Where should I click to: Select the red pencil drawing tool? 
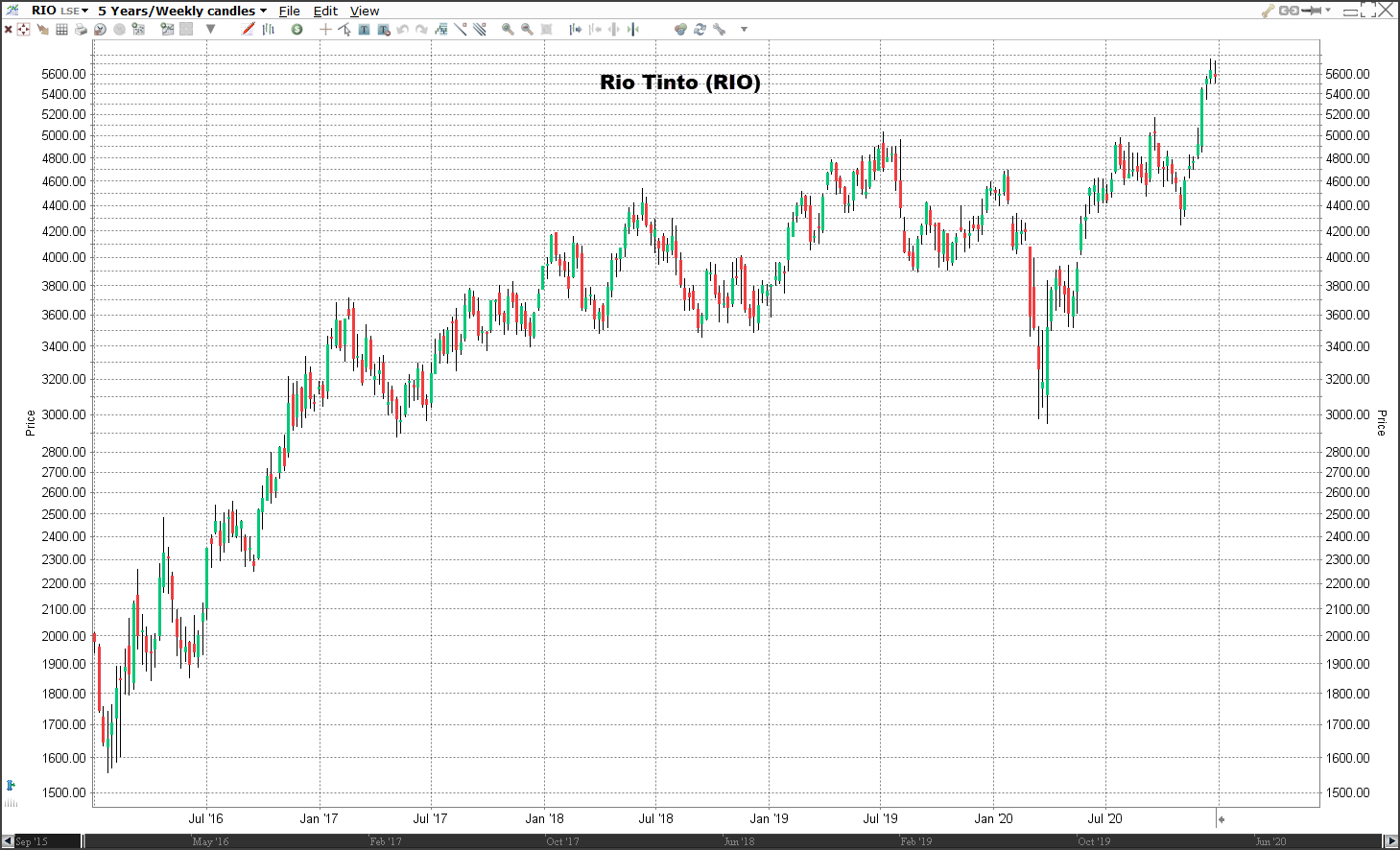pyautogui.click(x=249, y=29)
